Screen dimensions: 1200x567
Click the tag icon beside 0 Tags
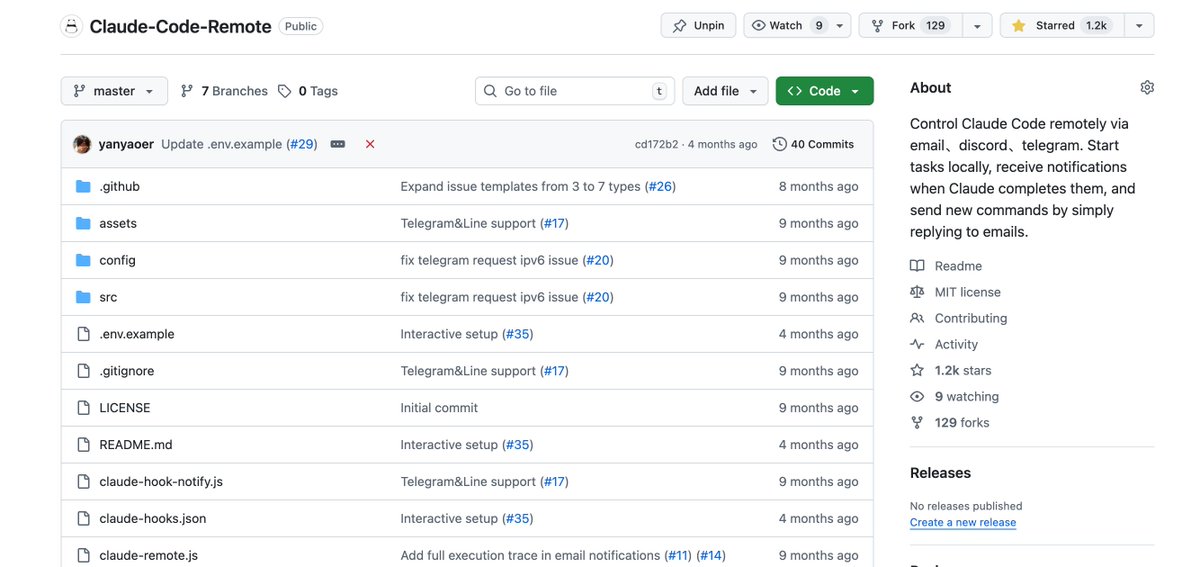285,91
